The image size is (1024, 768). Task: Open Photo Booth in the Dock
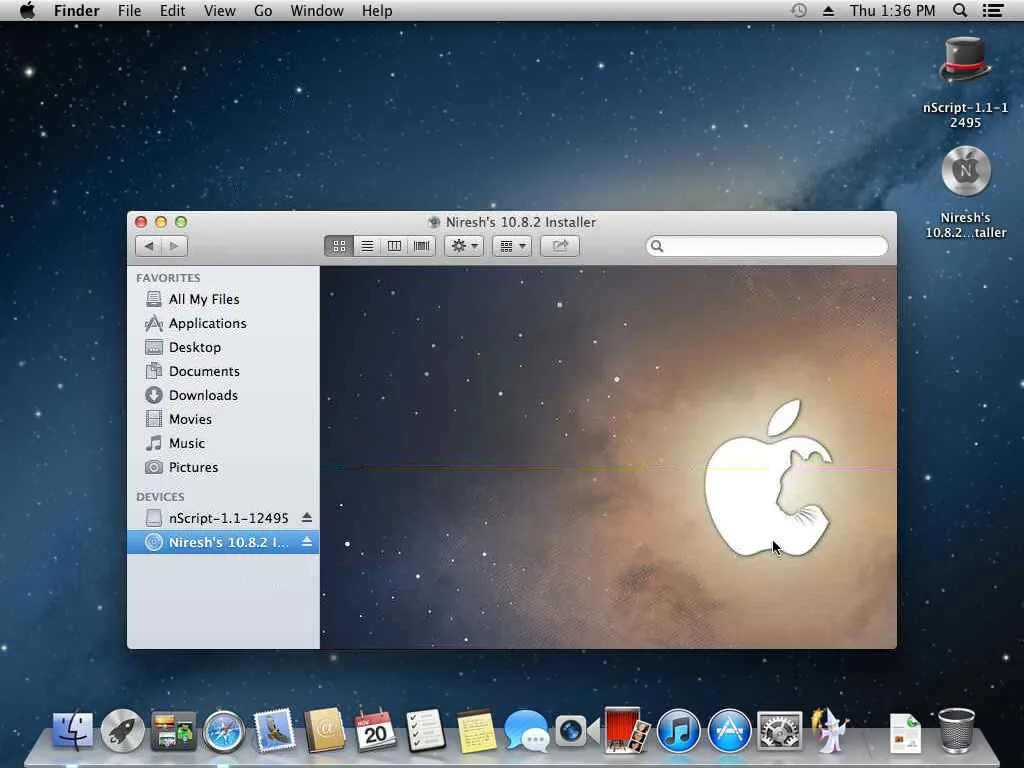(x=627, y=730)
